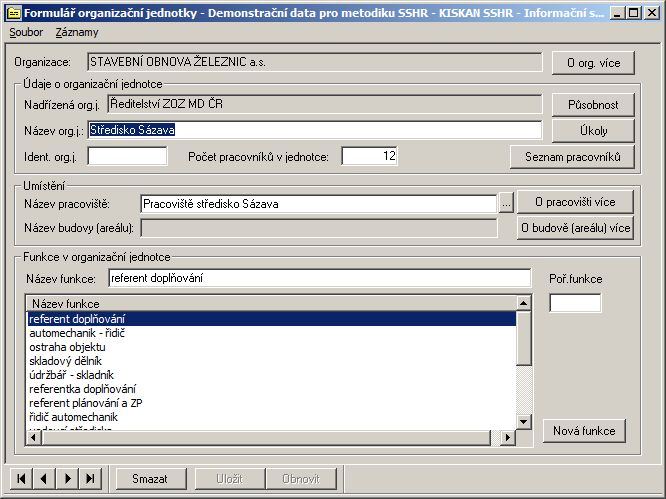This screenshot has width=666, height=499.
Task: Close the form window
Action: pyautogui.click(x=651, y=13)
